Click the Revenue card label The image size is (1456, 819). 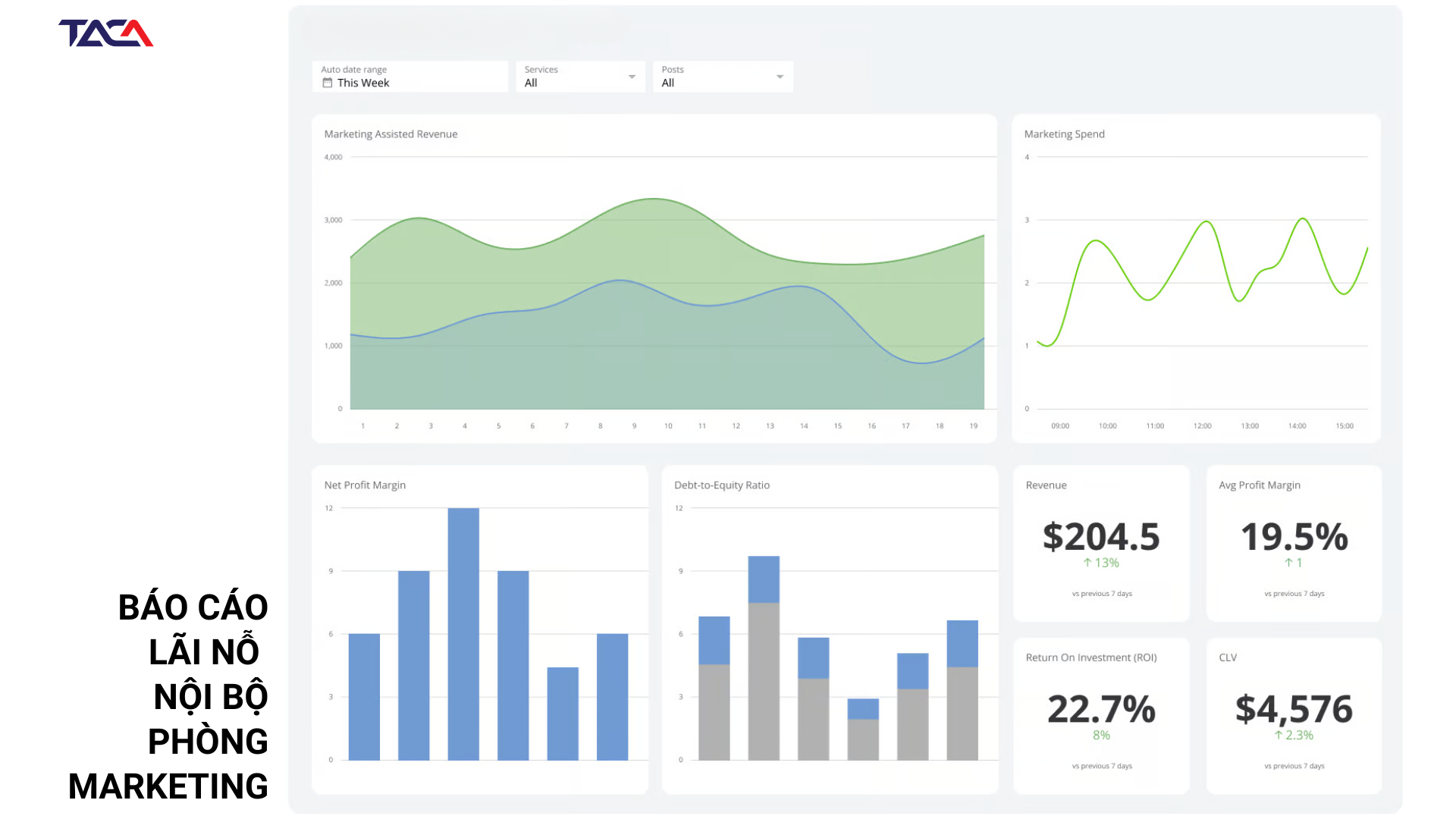tap(1046, 485)
